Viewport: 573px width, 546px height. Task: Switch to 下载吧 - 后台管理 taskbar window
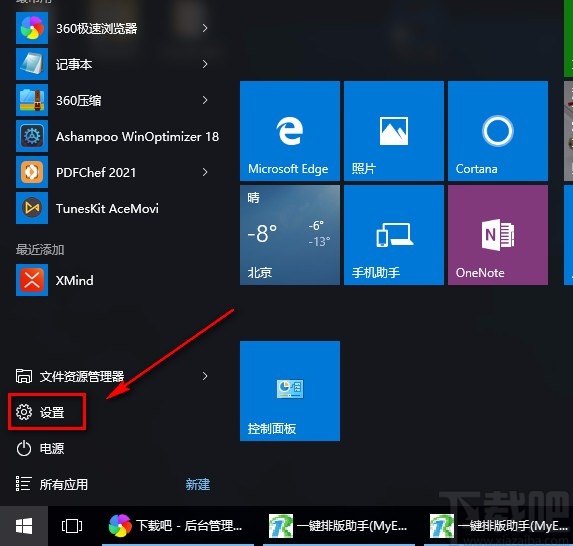178,526
